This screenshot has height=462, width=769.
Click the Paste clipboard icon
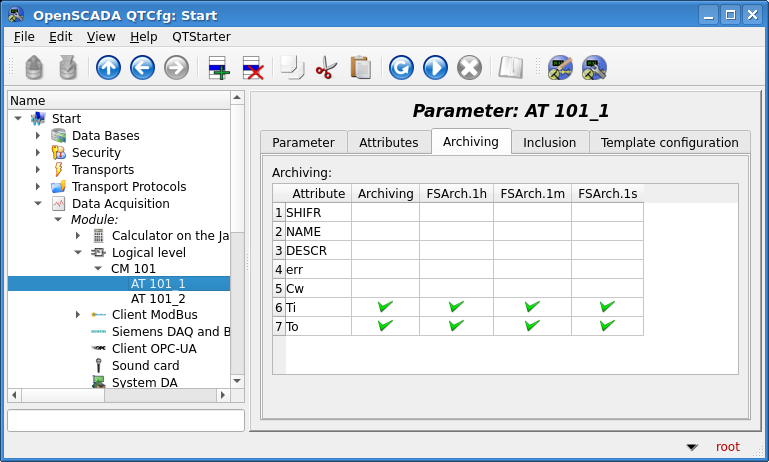360,68
